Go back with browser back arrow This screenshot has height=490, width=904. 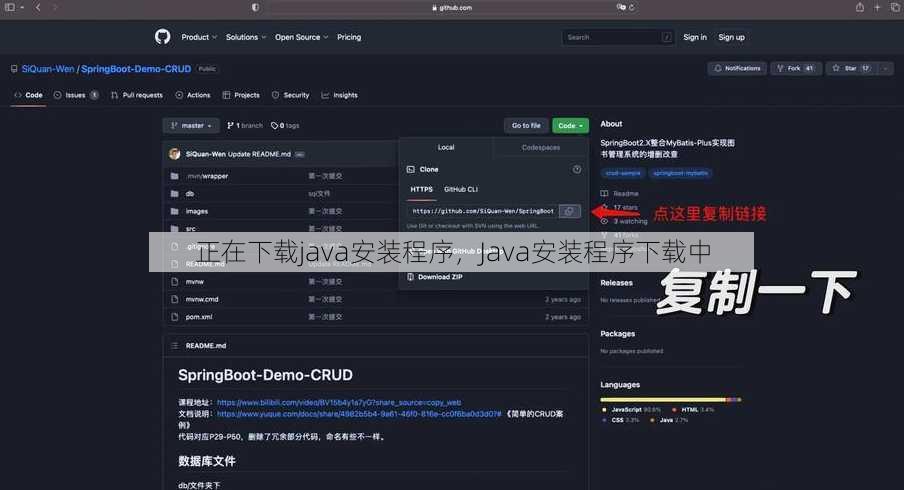[x=38, y=7]
